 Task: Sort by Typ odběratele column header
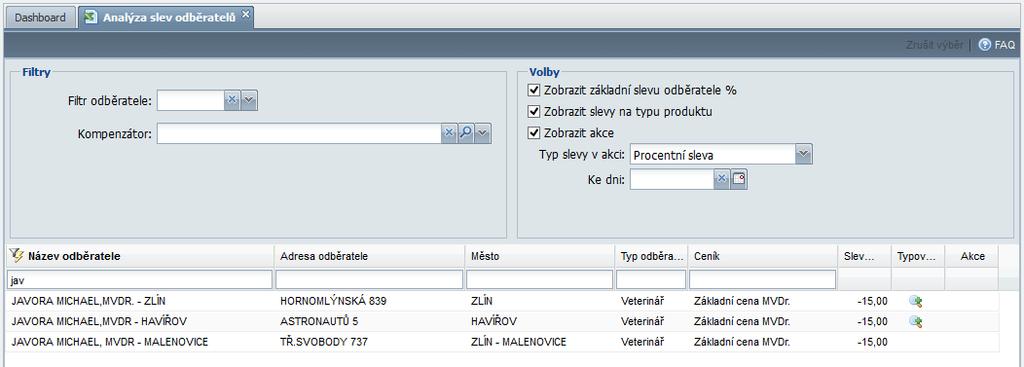[652, 256]
